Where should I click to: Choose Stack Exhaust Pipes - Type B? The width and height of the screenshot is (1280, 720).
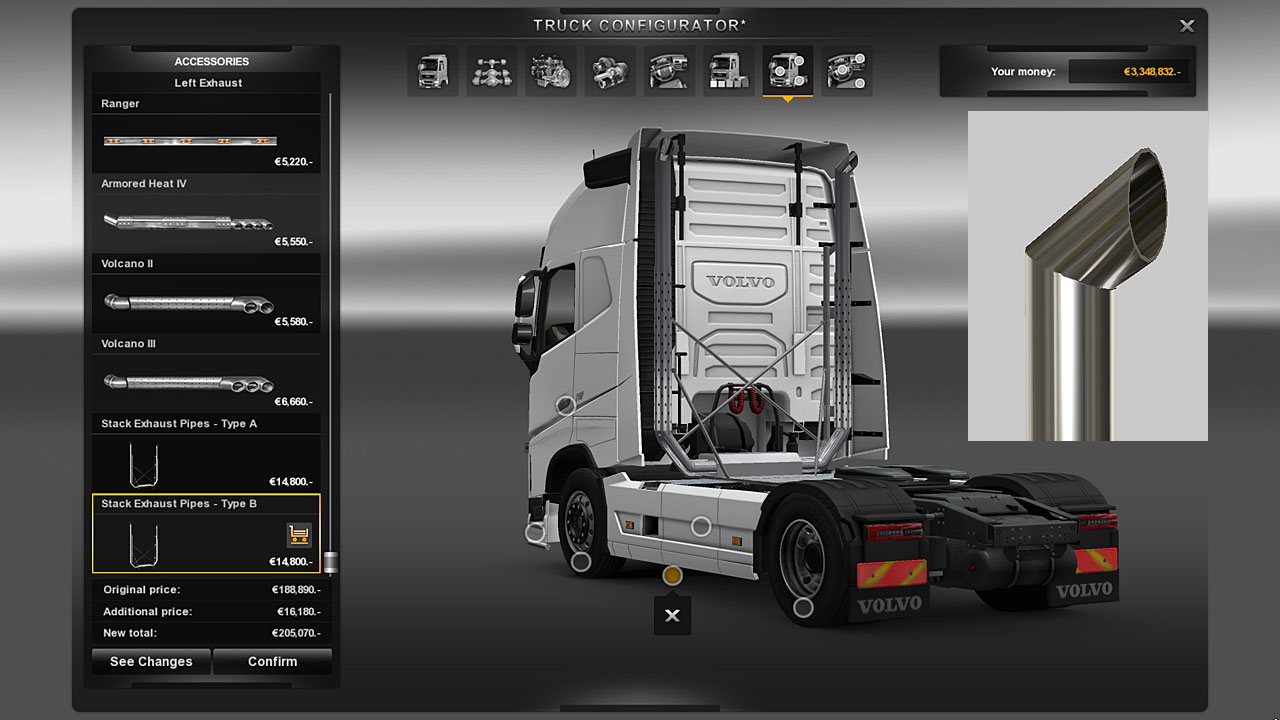coord(207,533)
